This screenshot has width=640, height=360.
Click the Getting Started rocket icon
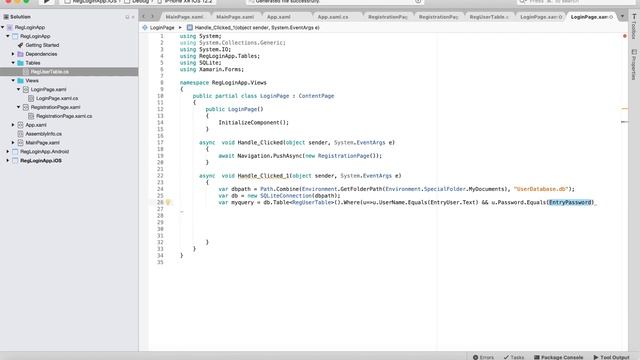coord(20,45)
